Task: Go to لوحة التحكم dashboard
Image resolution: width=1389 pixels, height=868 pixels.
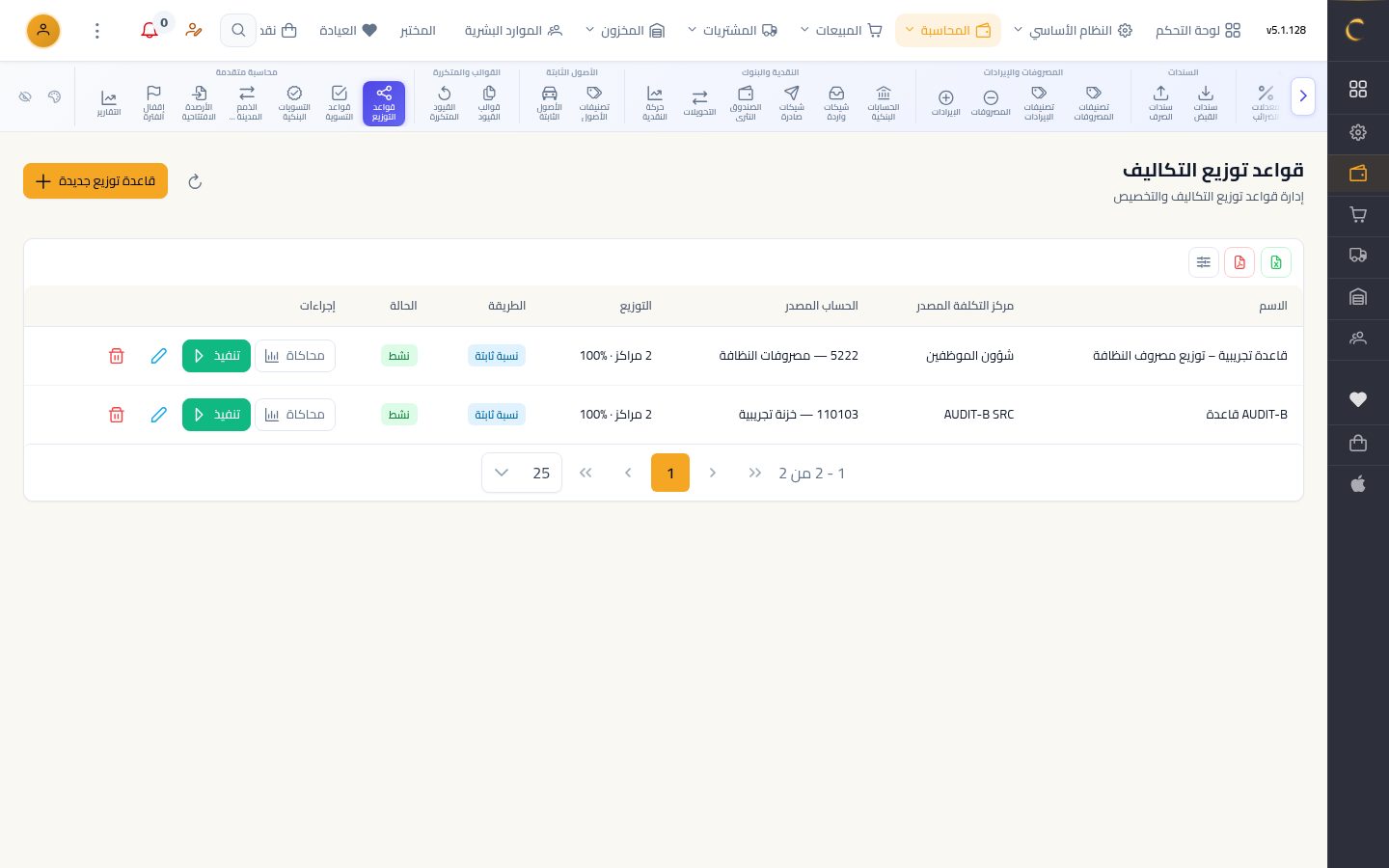Action: pos(1198,31)
